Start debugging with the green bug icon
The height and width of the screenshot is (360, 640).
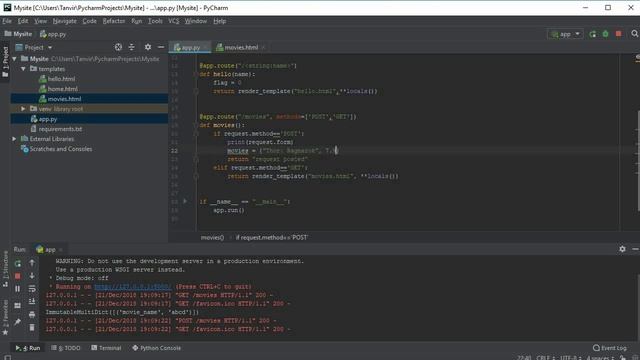click(605, 34)
